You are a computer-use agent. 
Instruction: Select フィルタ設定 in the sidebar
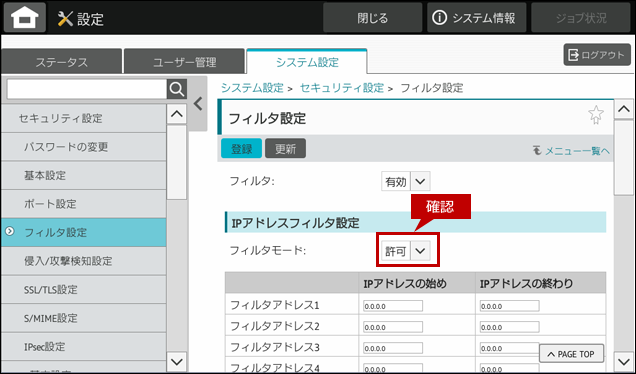pos(84,232)
